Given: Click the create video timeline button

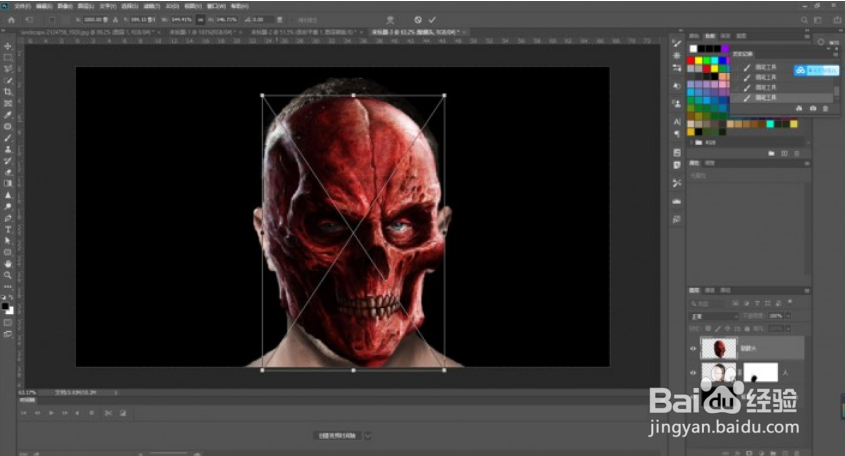Looking at the screenshot, I should [x=337, y=436].
